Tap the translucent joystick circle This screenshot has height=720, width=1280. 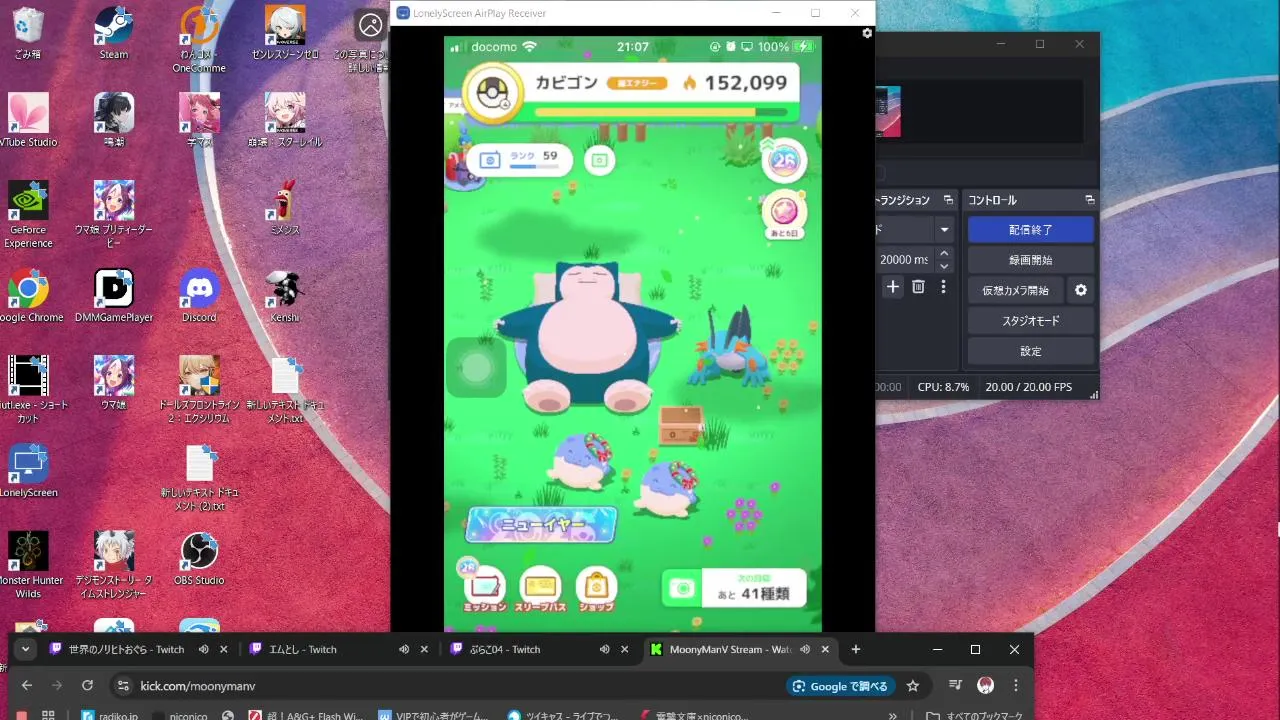[x=476, y=368]
